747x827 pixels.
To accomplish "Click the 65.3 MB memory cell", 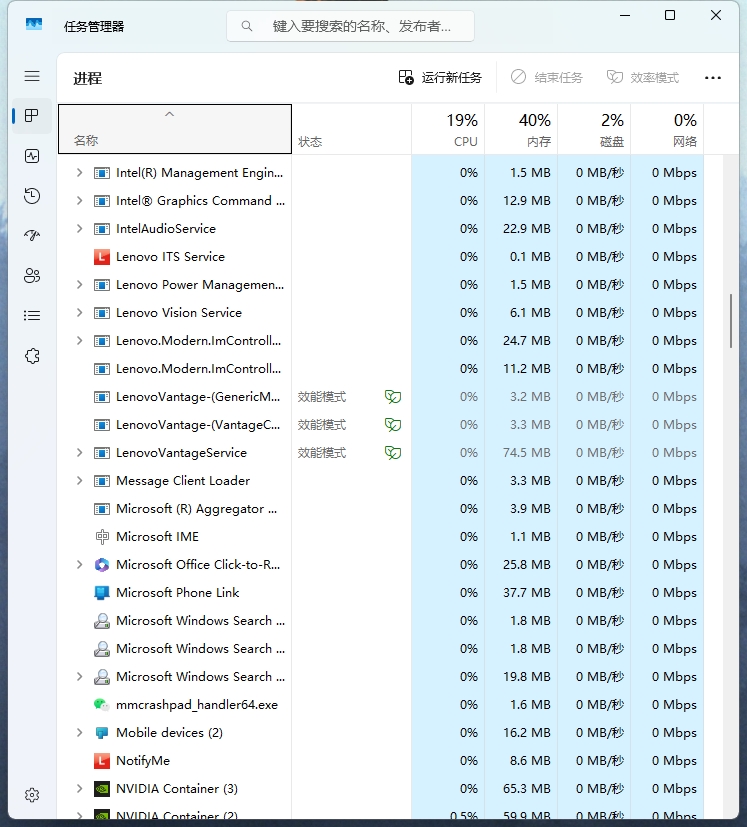I will click(521, 788).
